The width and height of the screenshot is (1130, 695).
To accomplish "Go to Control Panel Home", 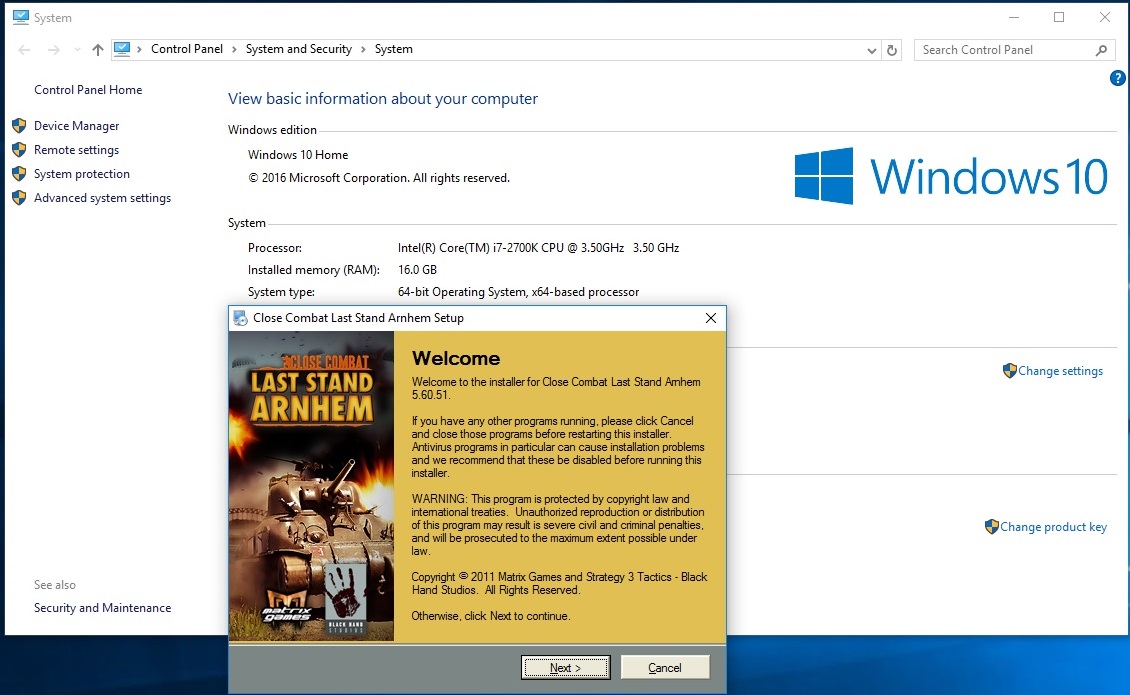I will (88, 89).
